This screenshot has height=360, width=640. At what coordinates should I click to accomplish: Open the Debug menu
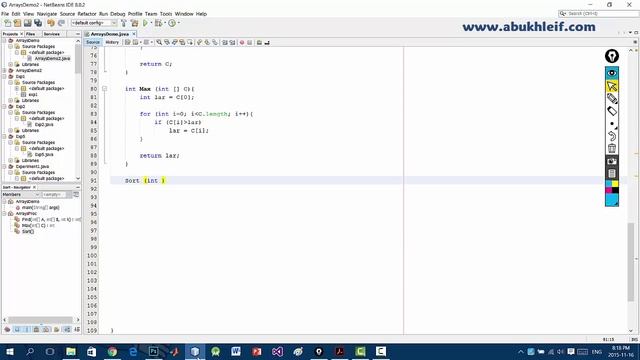[x=118, y=14]
